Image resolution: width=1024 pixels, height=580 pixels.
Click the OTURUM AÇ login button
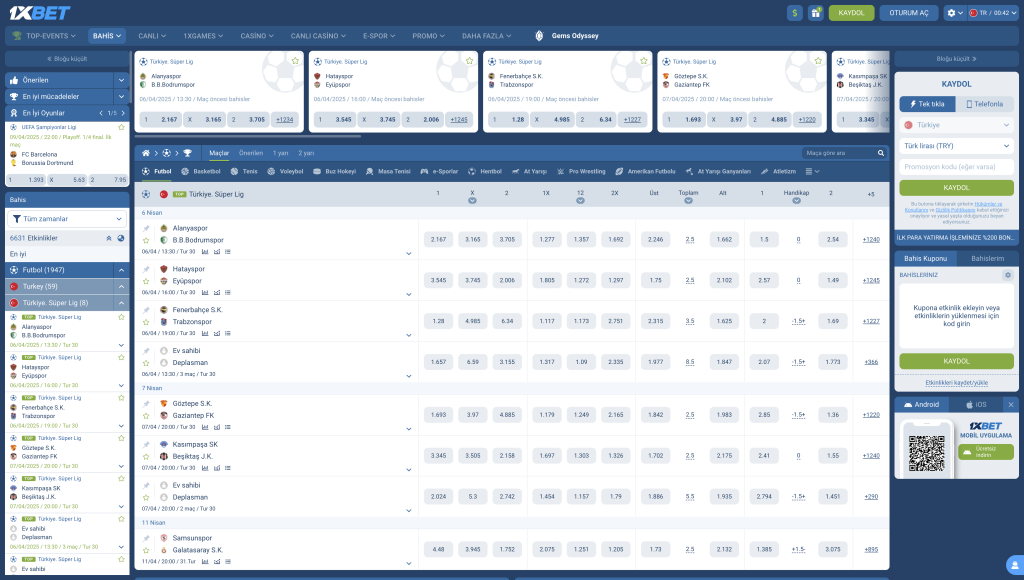(908, 13)
